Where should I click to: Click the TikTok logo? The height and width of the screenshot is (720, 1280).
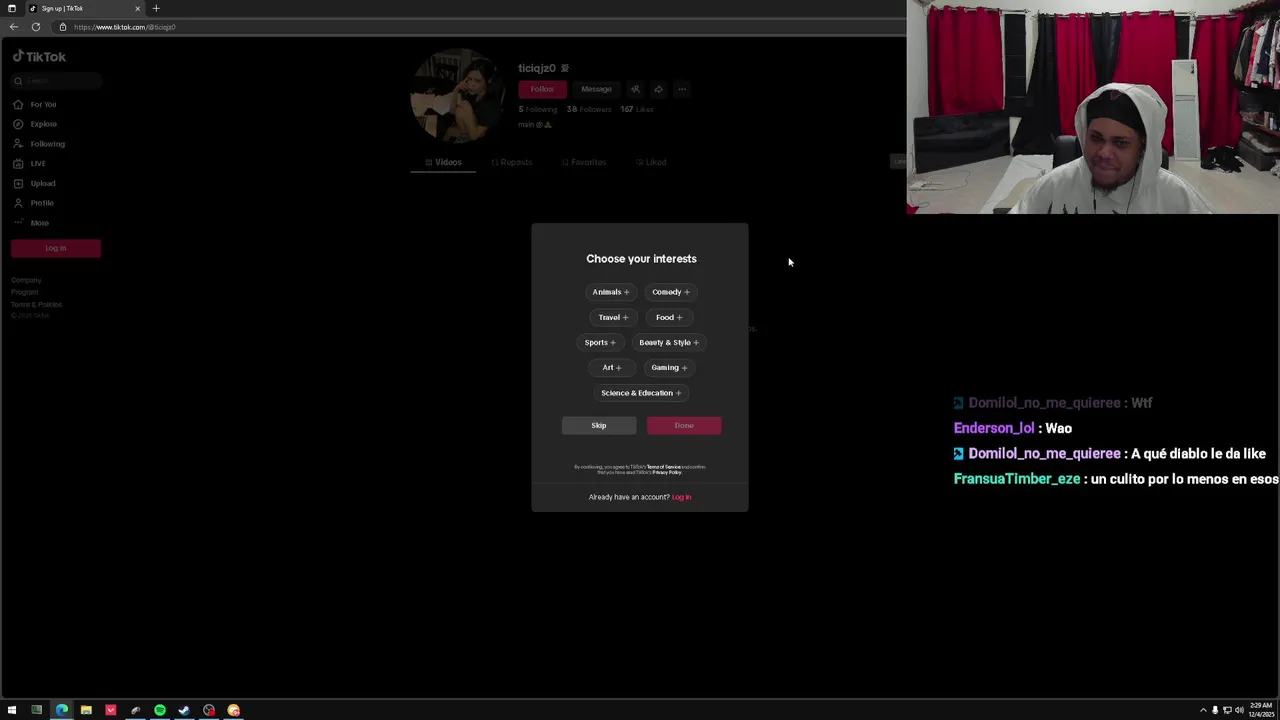(x=40, y=57)
